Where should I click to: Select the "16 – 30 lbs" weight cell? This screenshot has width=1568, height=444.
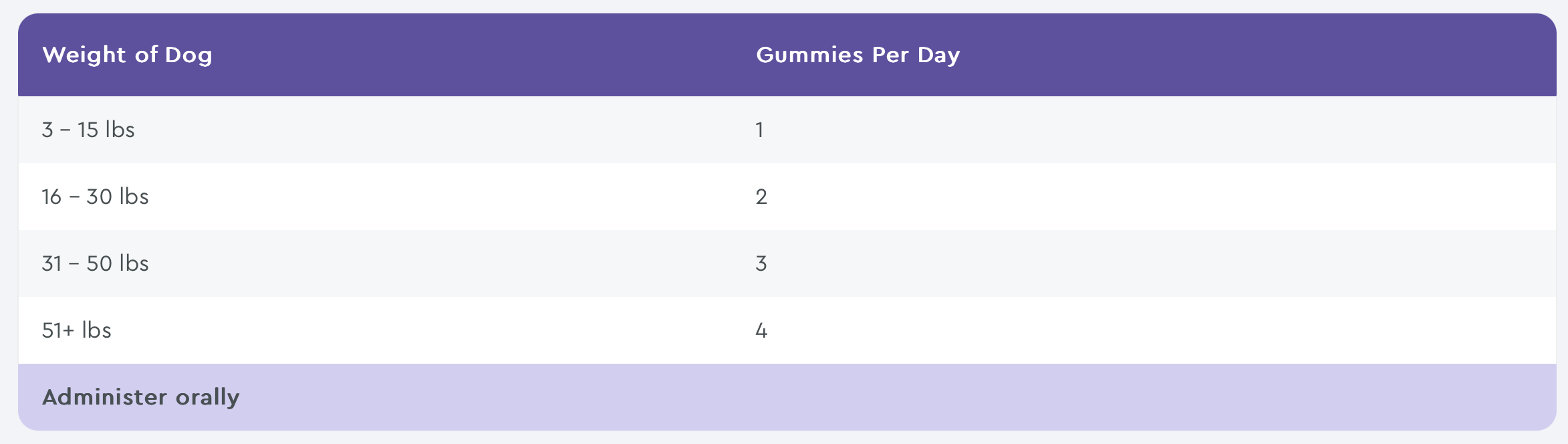click(x=95, y=197)
